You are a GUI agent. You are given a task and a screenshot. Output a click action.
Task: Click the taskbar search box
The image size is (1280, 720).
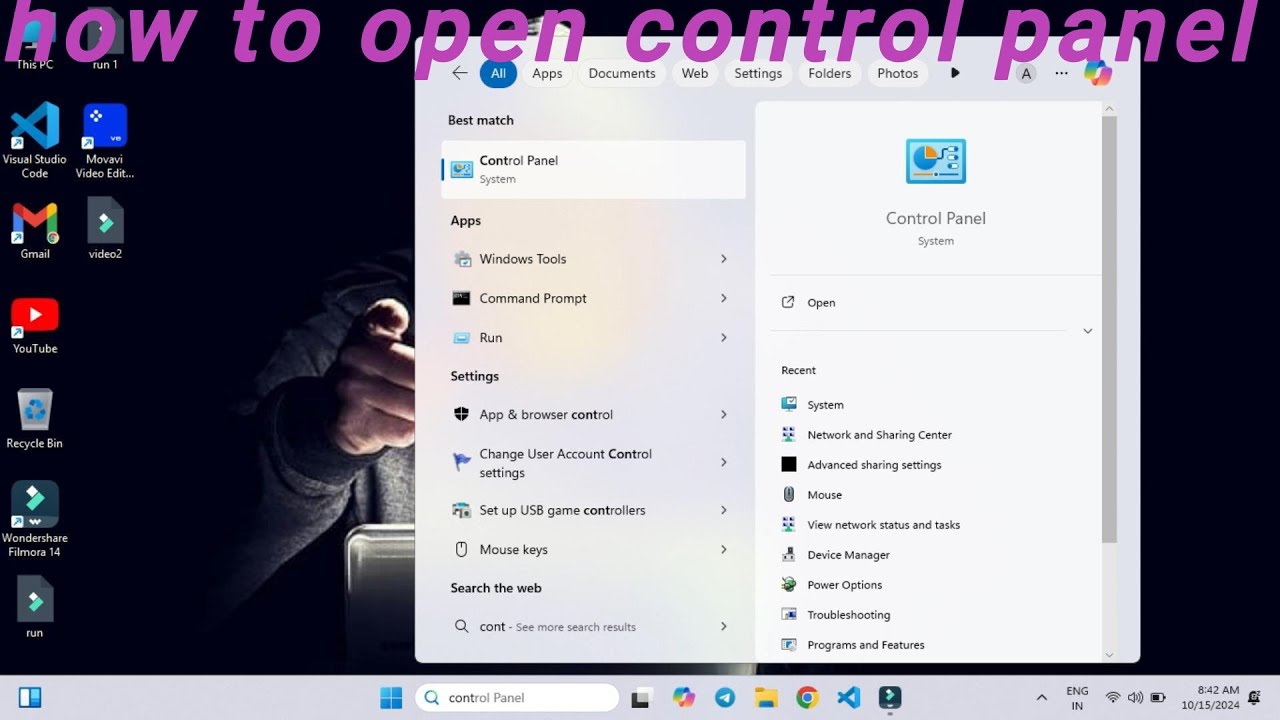(x=517, y=698)
